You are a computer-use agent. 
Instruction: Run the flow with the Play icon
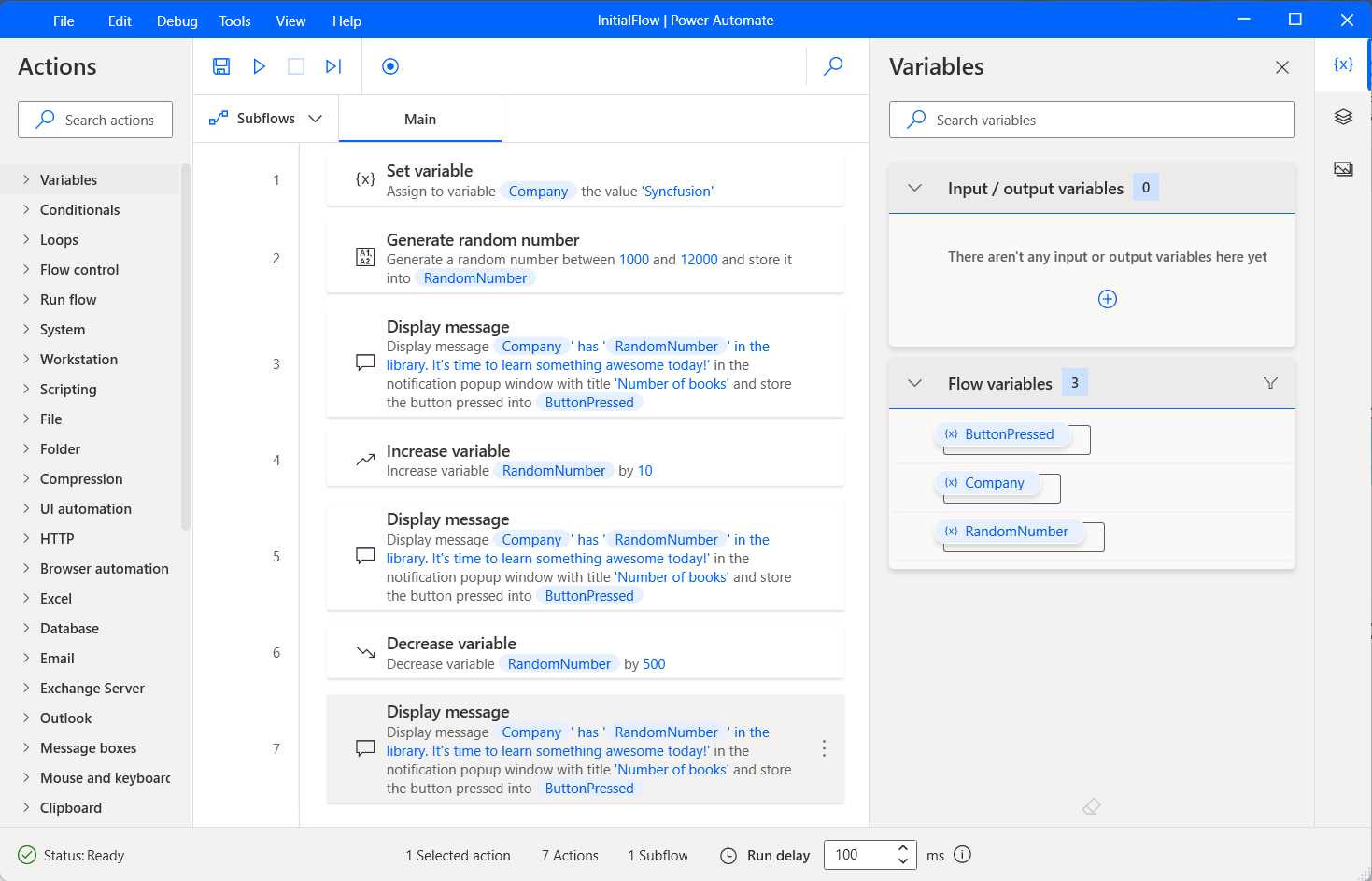(x=260, y=66)
